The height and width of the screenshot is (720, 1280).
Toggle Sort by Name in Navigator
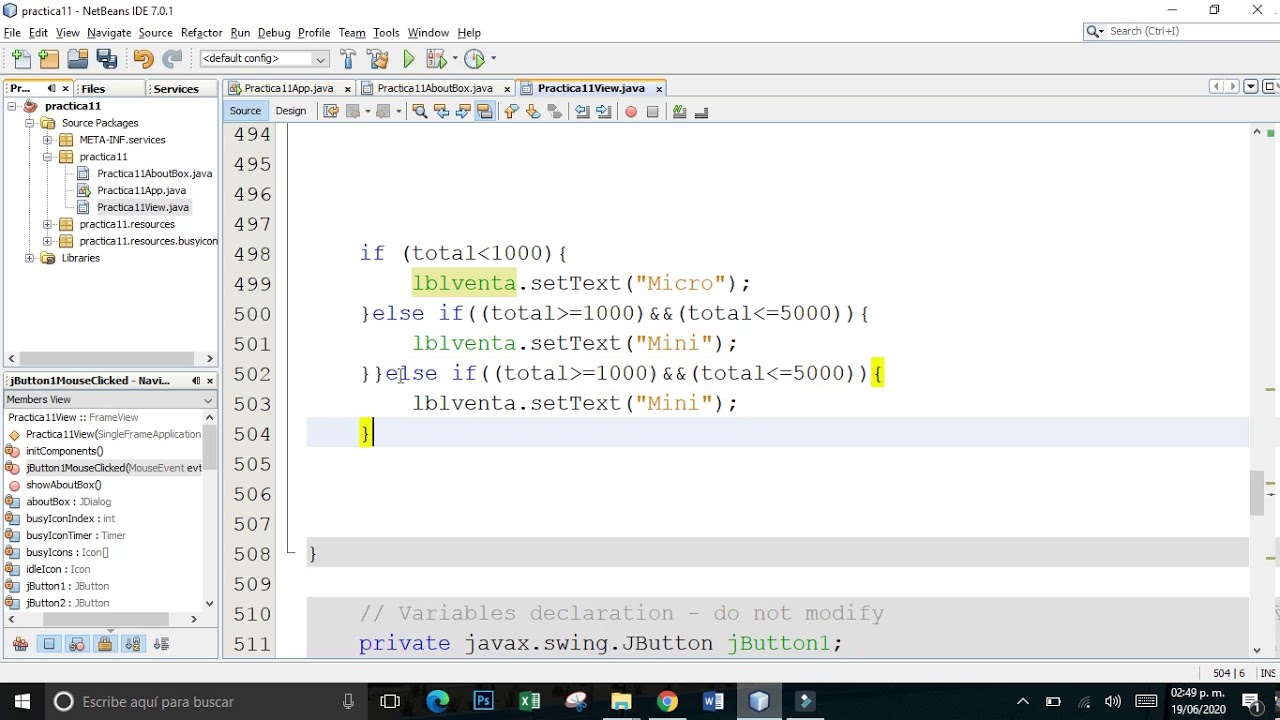134,644
